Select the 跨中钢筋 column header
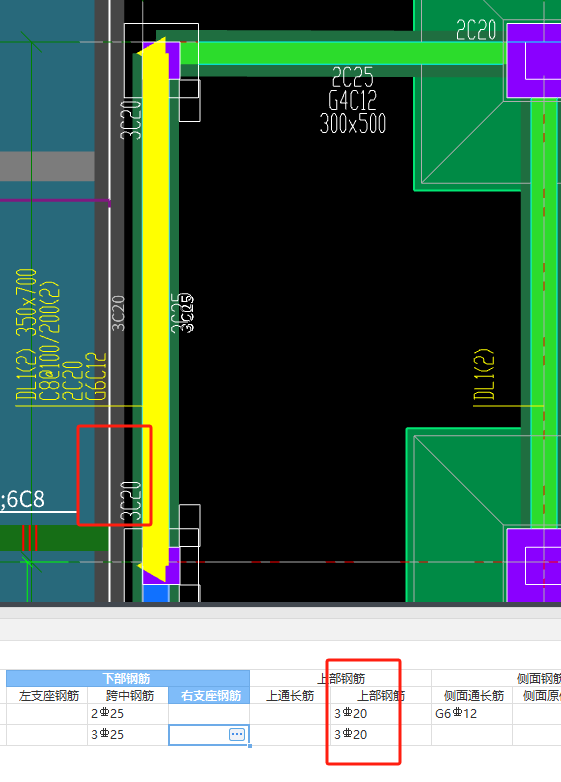Viewport: 561px width, 782px height. [129, 695]
